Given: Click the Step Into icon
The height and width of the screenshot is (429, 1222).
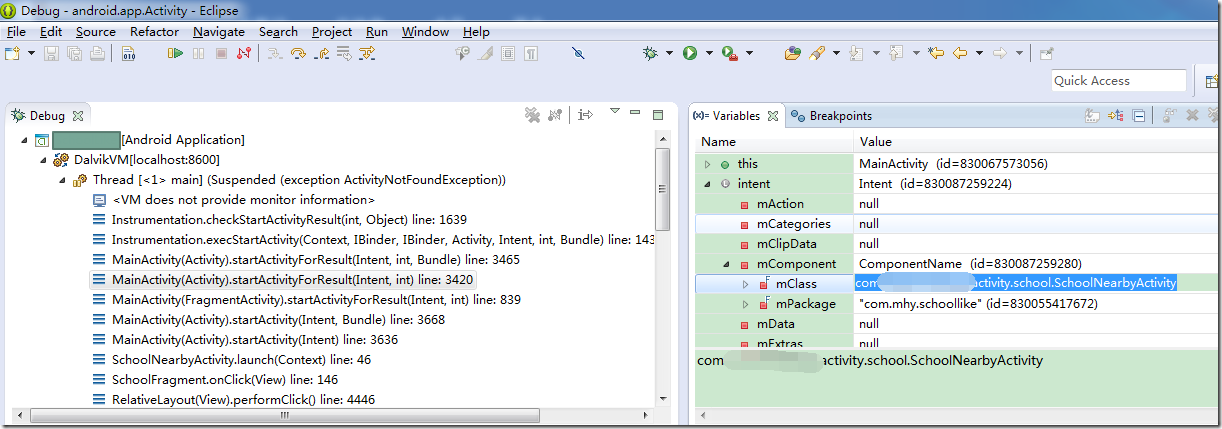Looking at the screenshot, I should point(274,53).
